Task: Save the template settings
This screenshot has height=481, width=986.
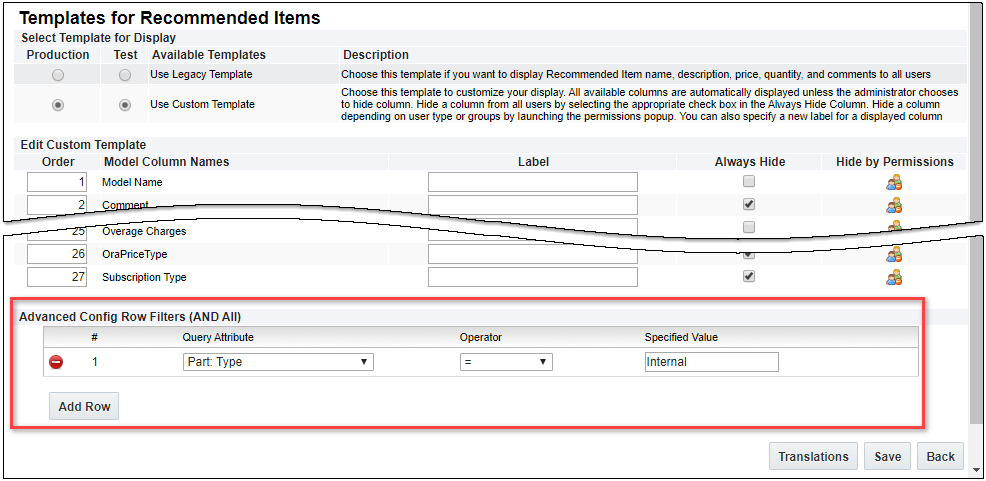Action: tap(887, 456)
